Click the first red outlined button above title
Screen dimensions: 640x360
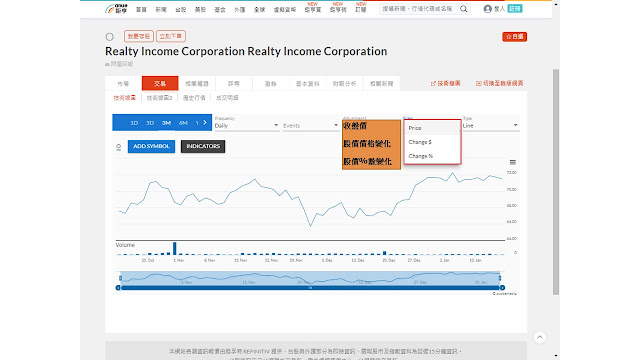click(139, 36)
